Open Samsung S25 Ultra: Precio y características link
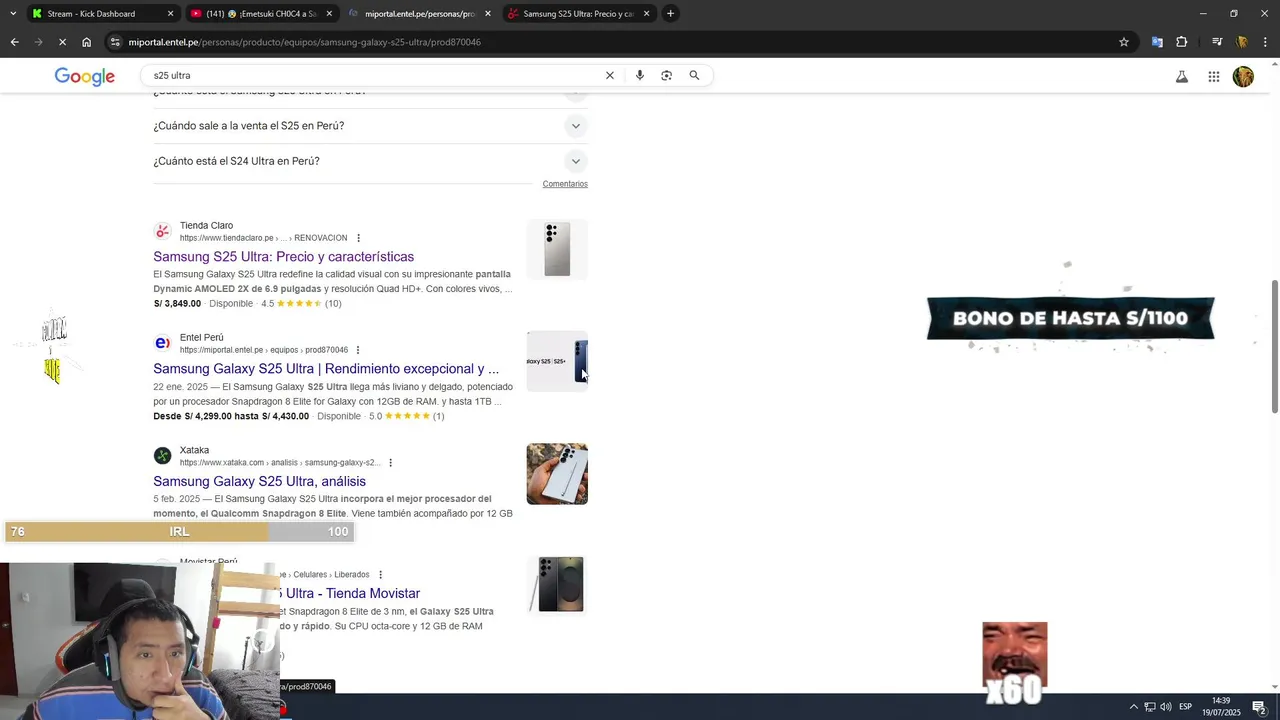 click(x=283, y=257)
